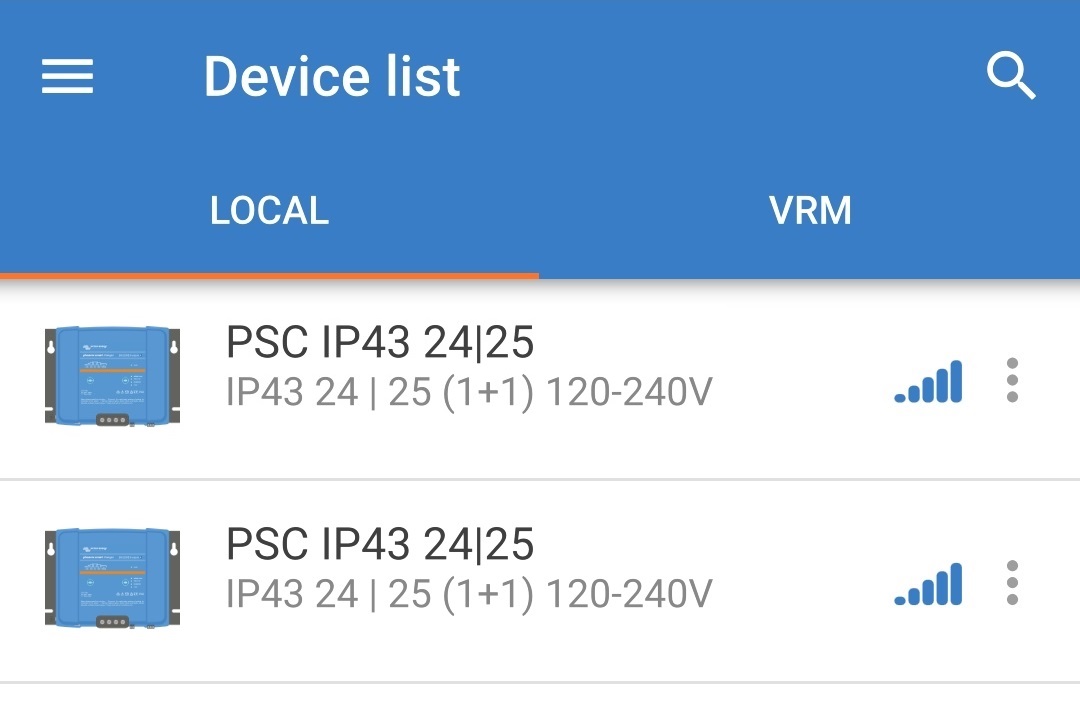Open the overflow menu of the second device

(x=1011, y=585)
